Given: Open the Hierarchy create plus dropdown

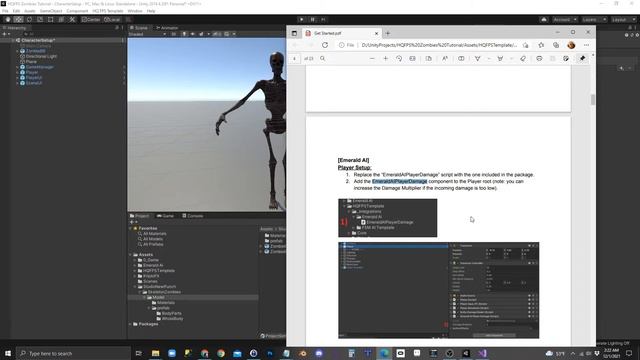Looking at the screenshot, I should click(6, 34).
